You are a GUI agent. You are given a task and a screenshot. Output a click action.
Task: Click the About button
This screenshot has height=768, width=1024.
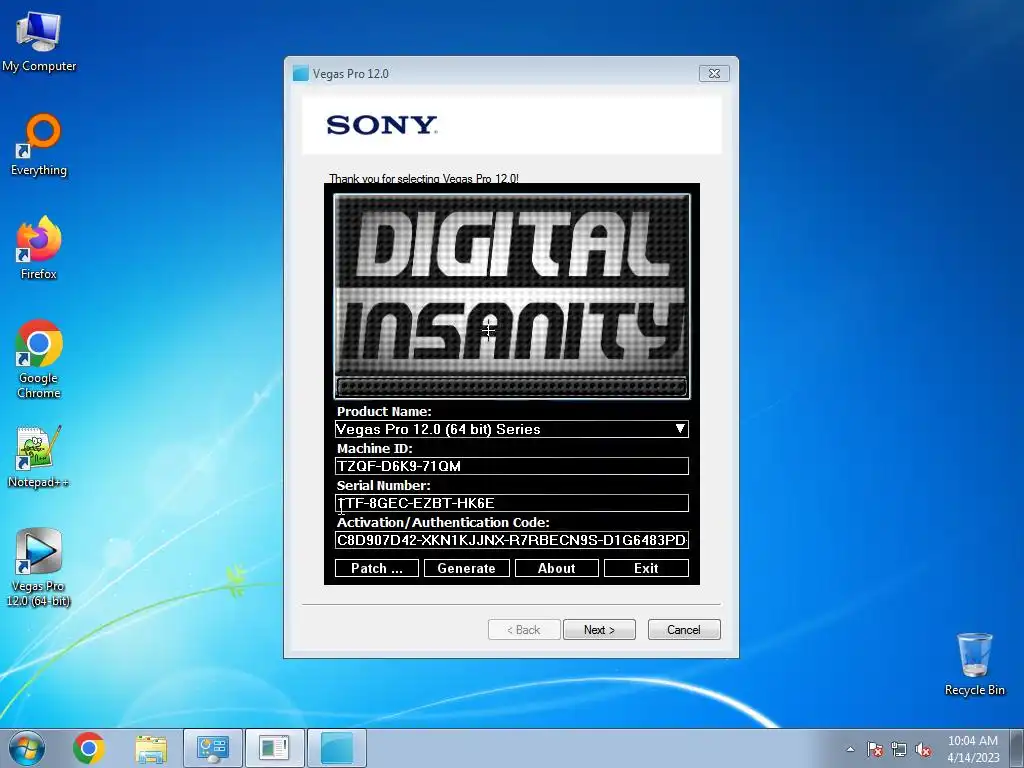click(556, 568)
